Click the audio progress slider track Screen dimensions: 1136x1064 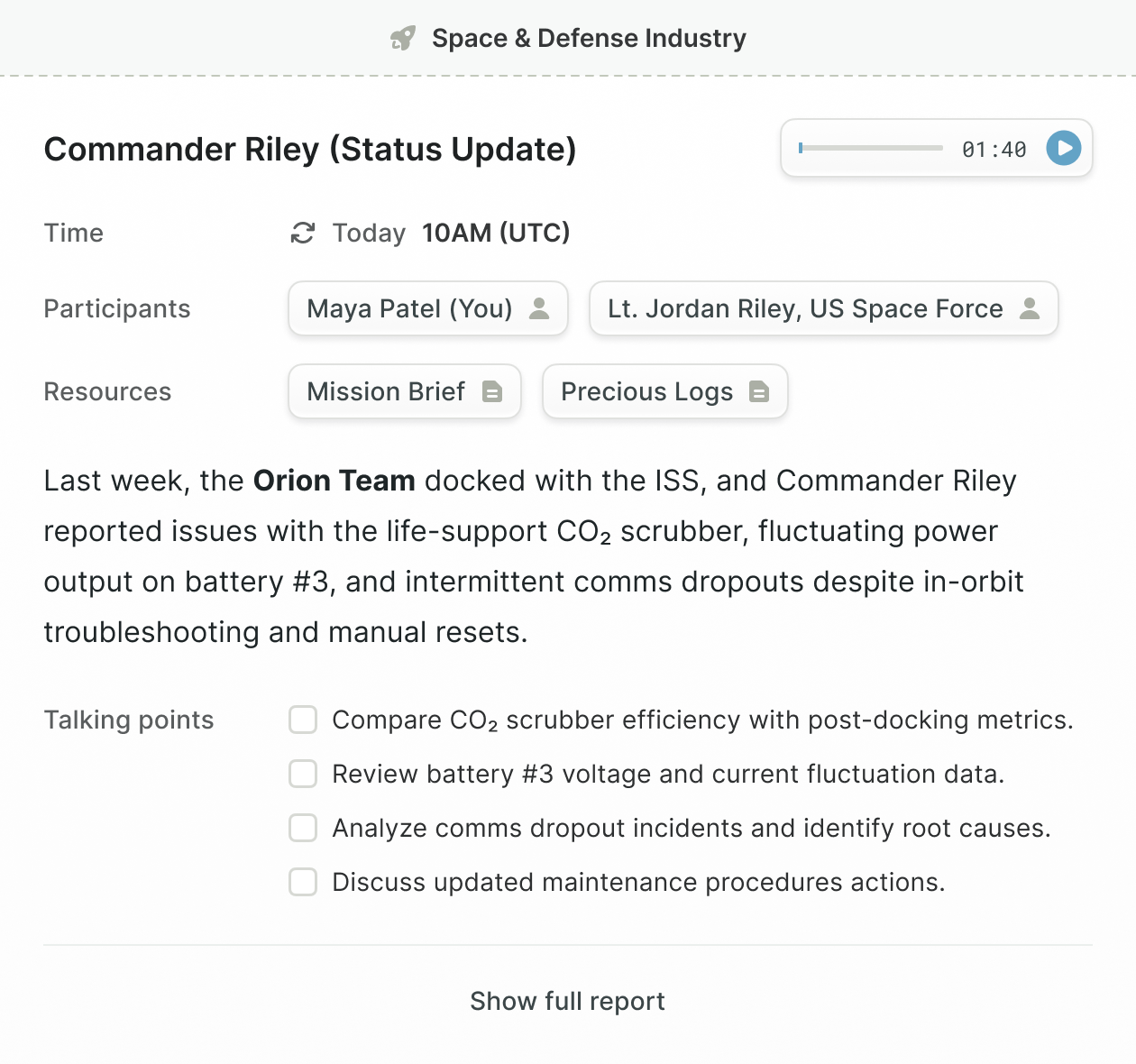871,148
